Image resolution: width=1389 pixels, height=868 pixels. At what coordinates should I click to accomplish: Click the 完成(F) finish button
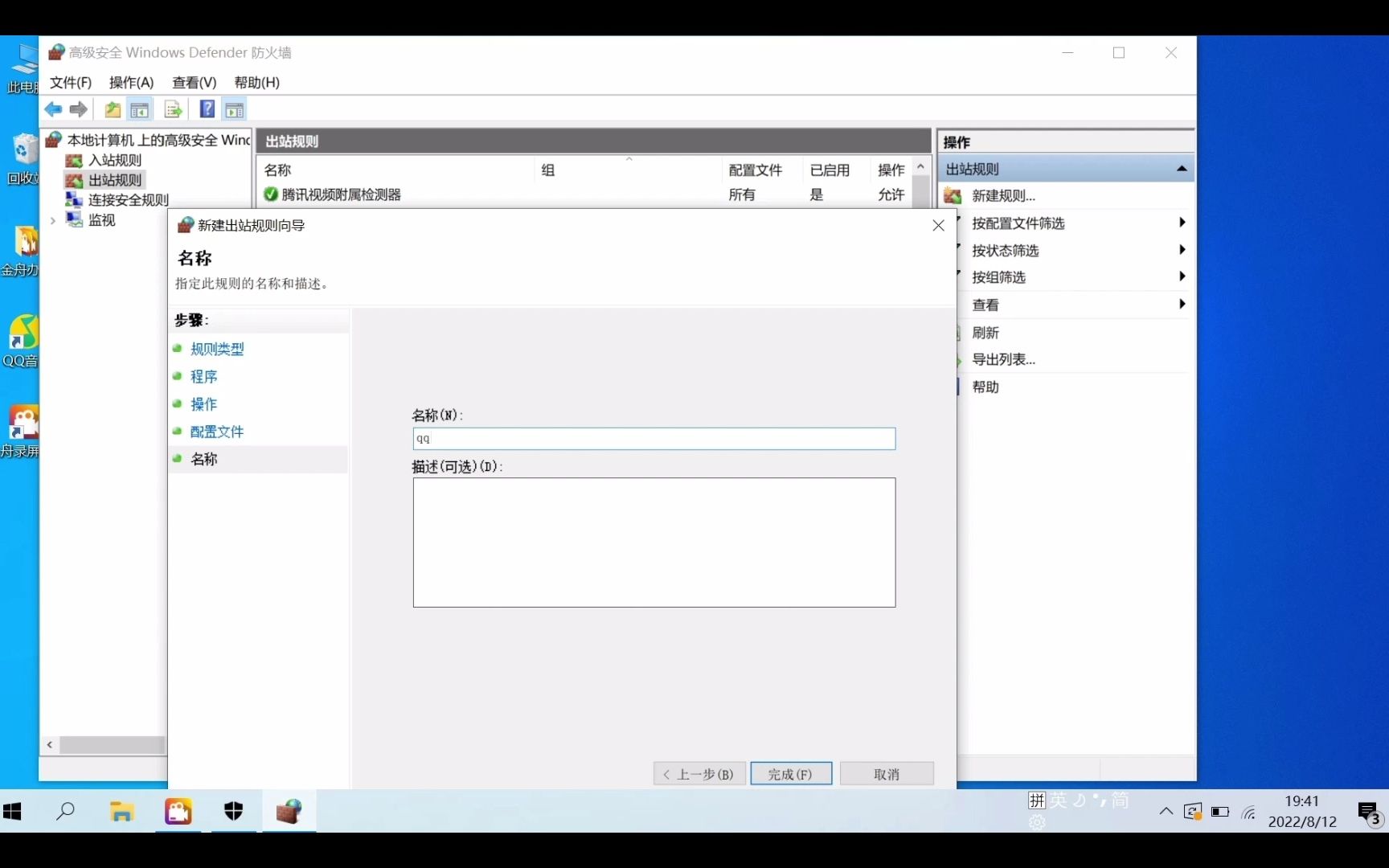tap(791, 774)
